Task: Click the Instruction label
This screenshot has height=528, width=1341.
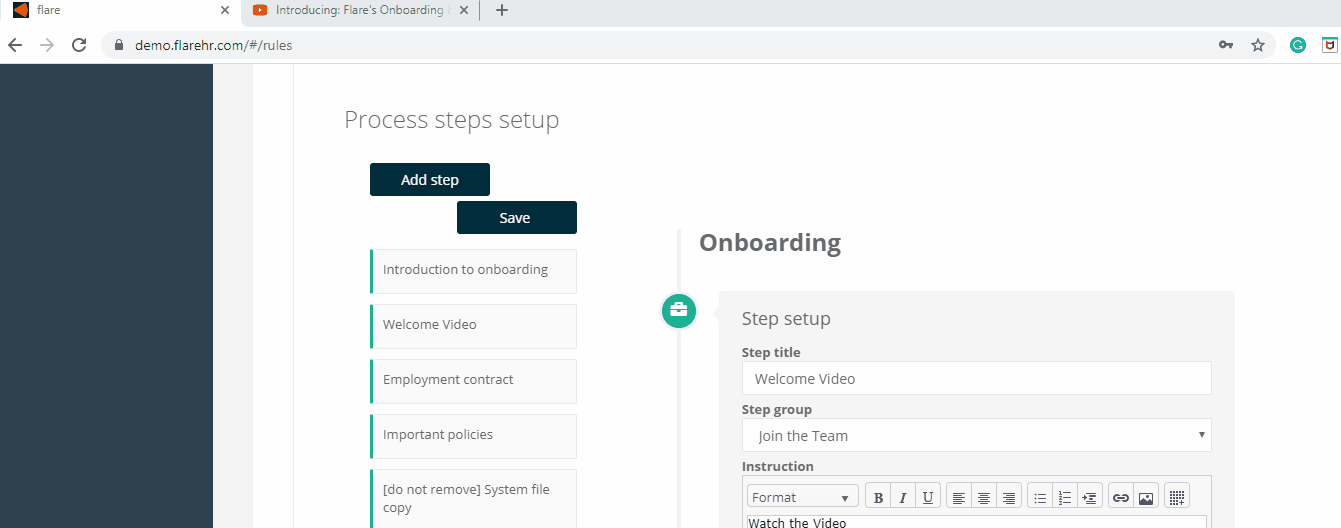Action: point(778,466)
